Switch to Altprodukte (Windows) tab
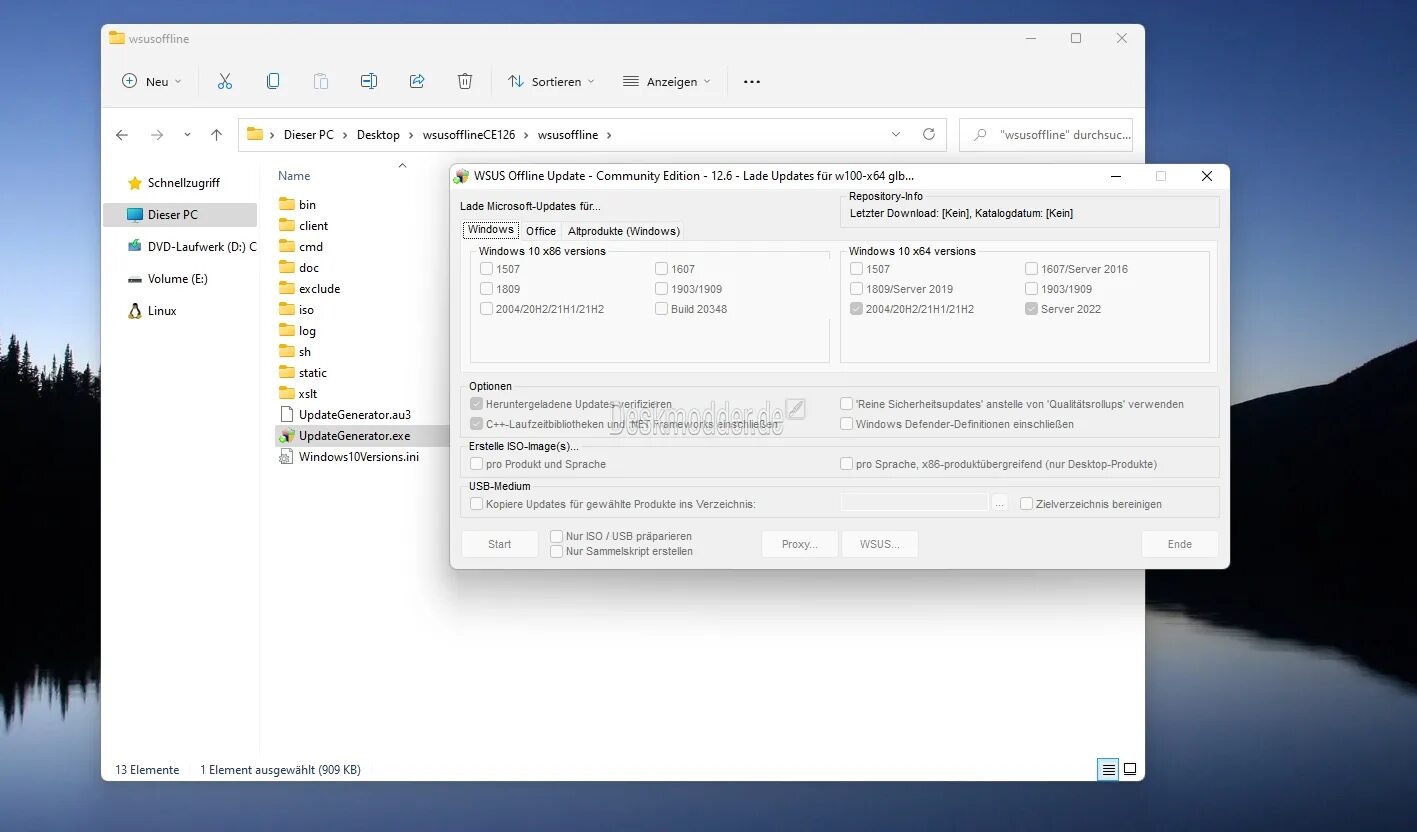The height and width of the screenshot is (832, 1417). [x=624, y=231]
